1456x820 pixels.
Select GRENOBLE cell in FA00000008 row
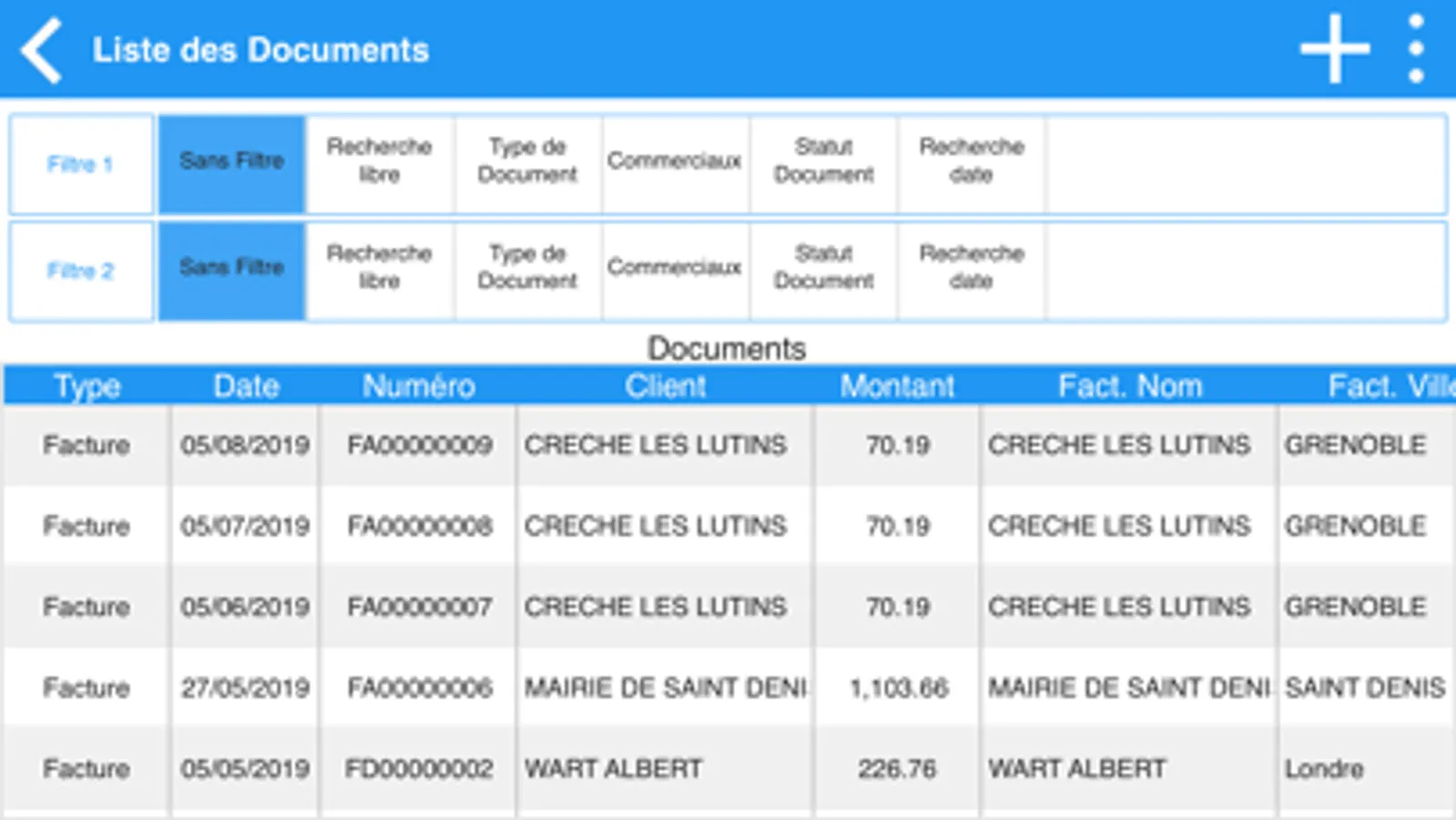tap(1368, 526)
